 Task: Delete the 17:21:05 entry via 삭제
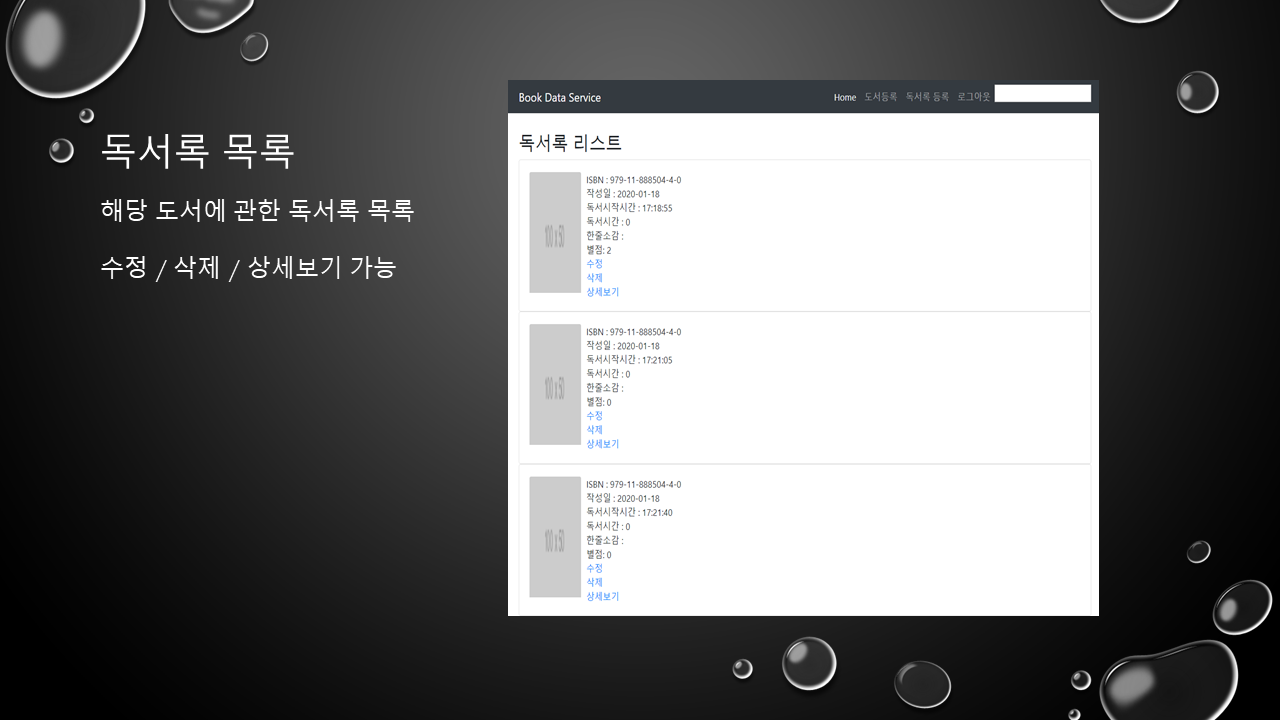click(594, 430)
